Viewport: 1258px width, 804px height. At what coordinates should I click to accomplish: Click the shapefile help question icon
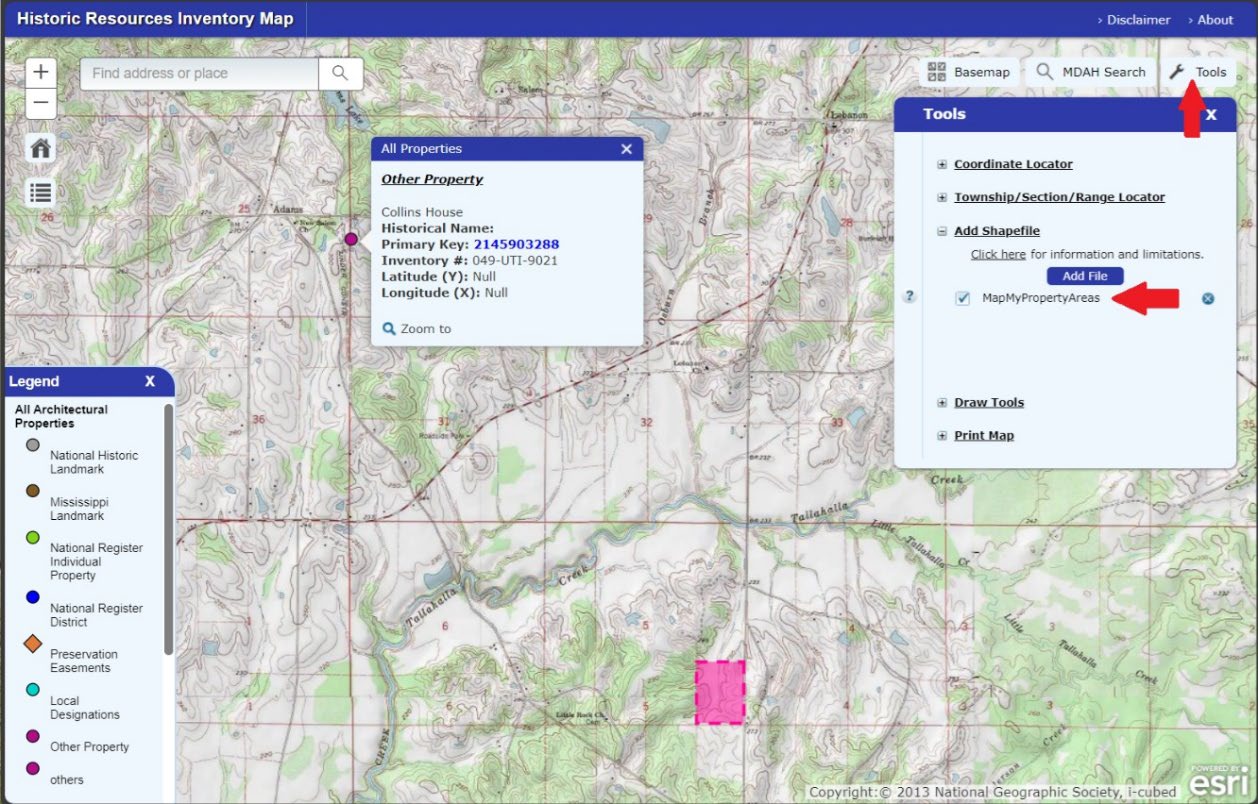tap(909, 296)
